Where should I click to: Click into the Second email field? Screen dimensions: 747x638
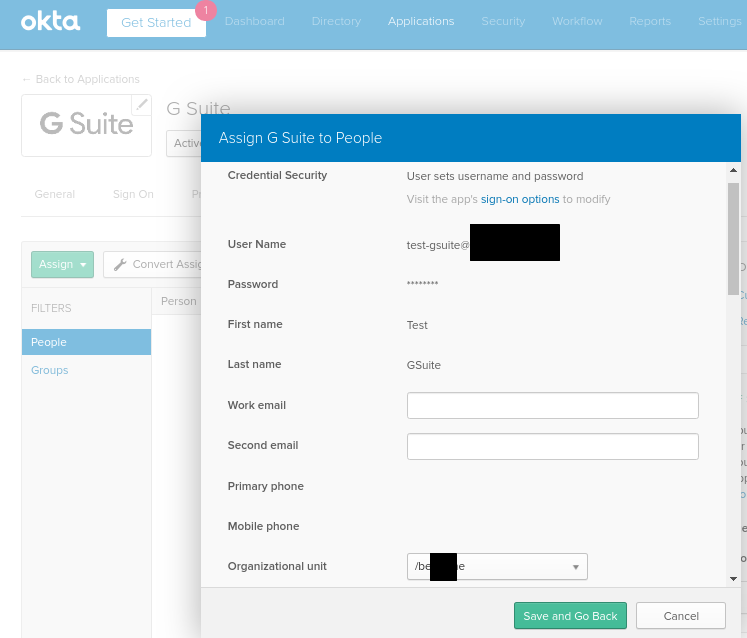553,446
